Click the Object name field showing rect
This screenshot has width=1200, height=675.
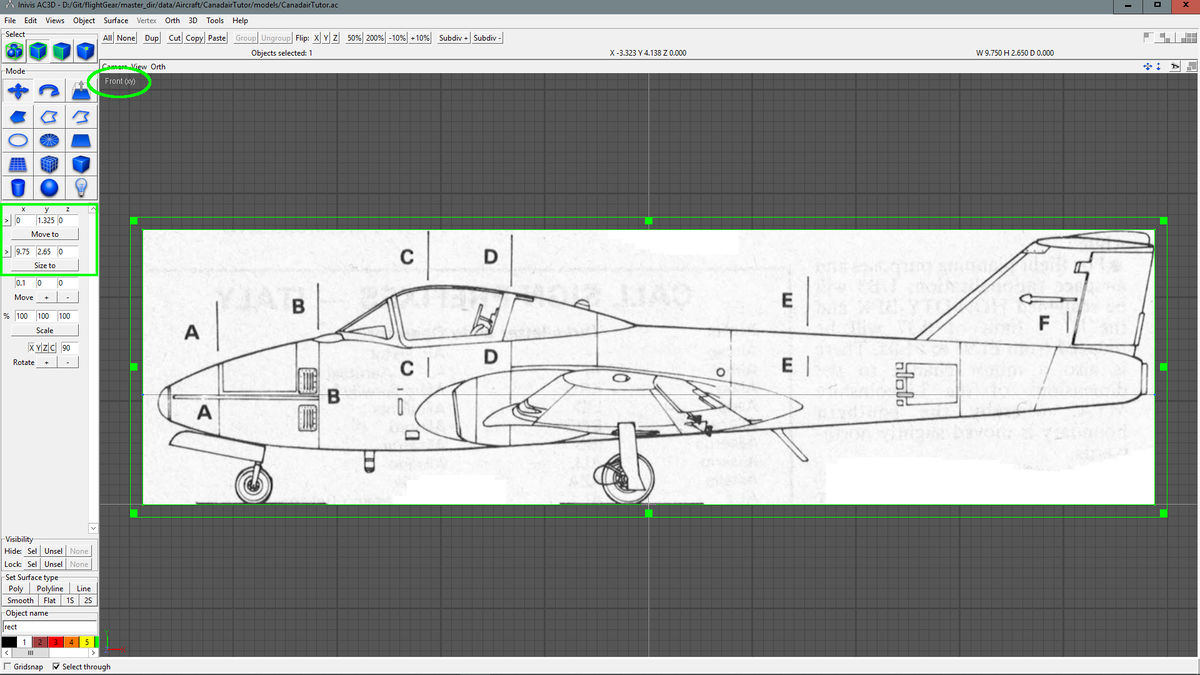pos(48,626)
